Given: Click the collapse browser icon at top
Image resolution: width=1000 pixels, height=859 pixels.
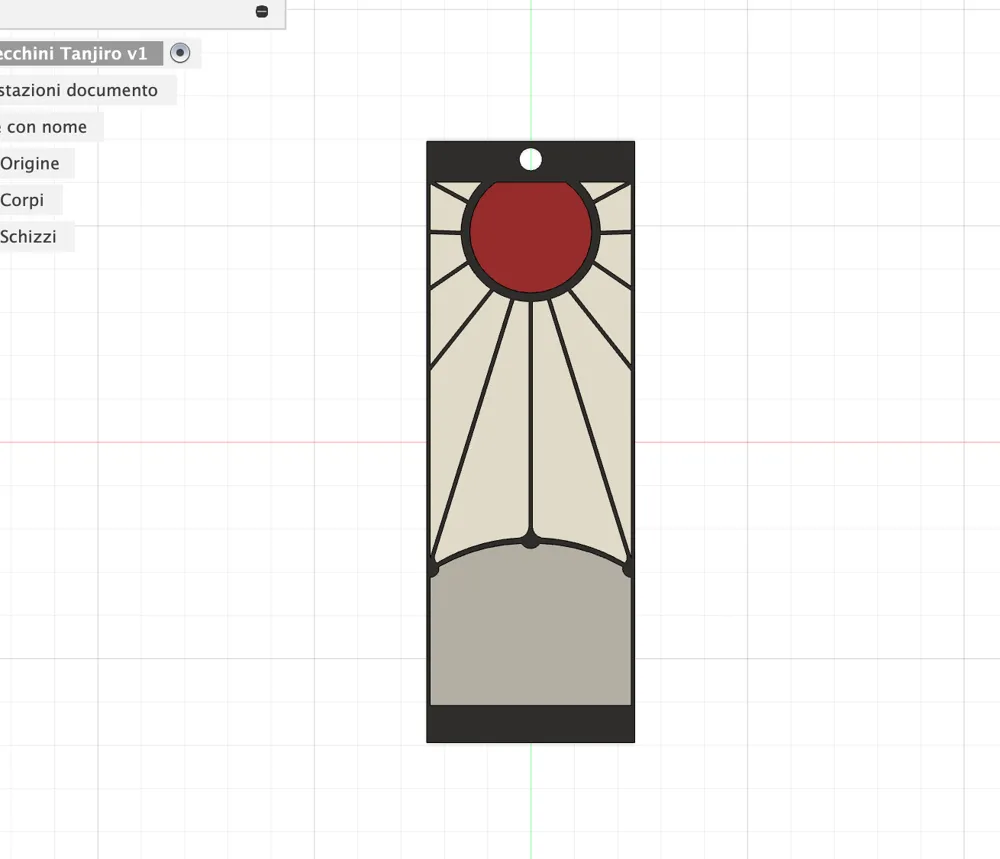Looking at the screenshot, I should click(262, 12).
